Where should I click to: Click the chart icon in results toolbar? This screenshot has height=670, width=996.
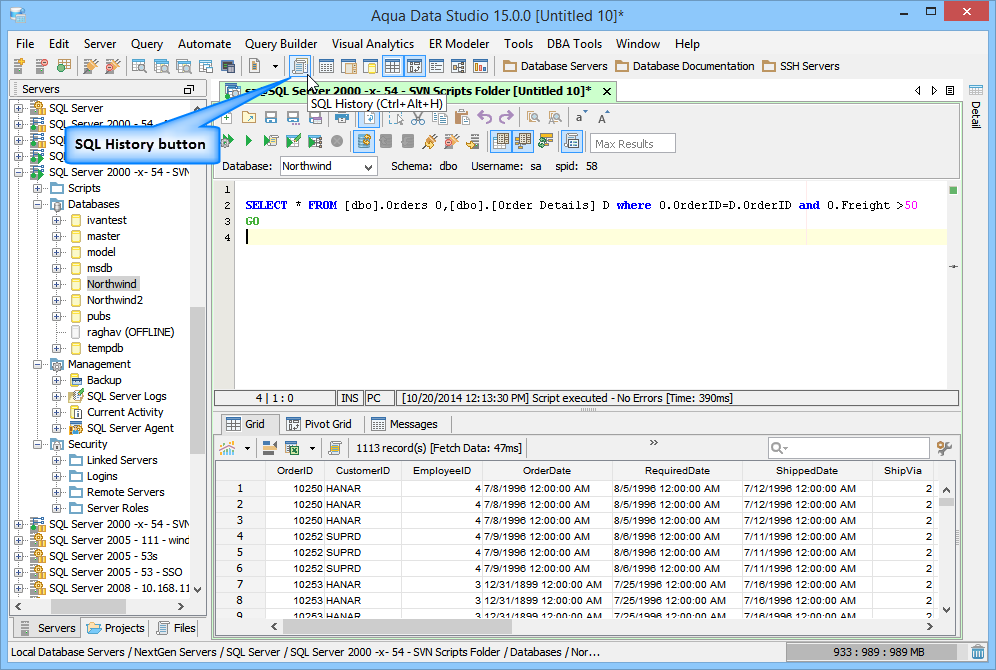point(227,448)
